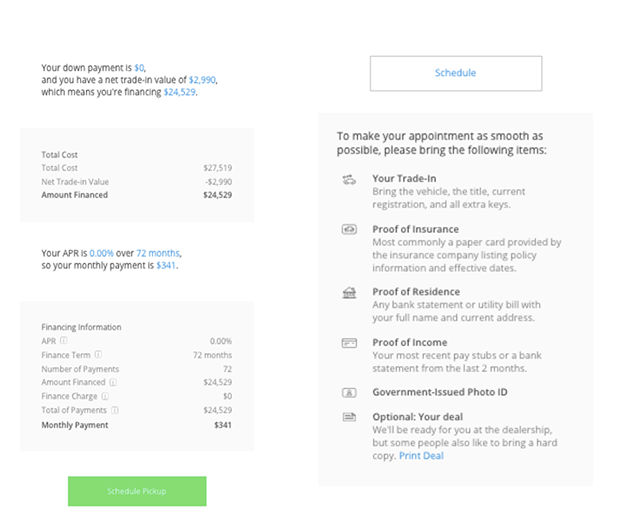Edit the $0 down payment link
620x532 pixels.
click(139, 67)
